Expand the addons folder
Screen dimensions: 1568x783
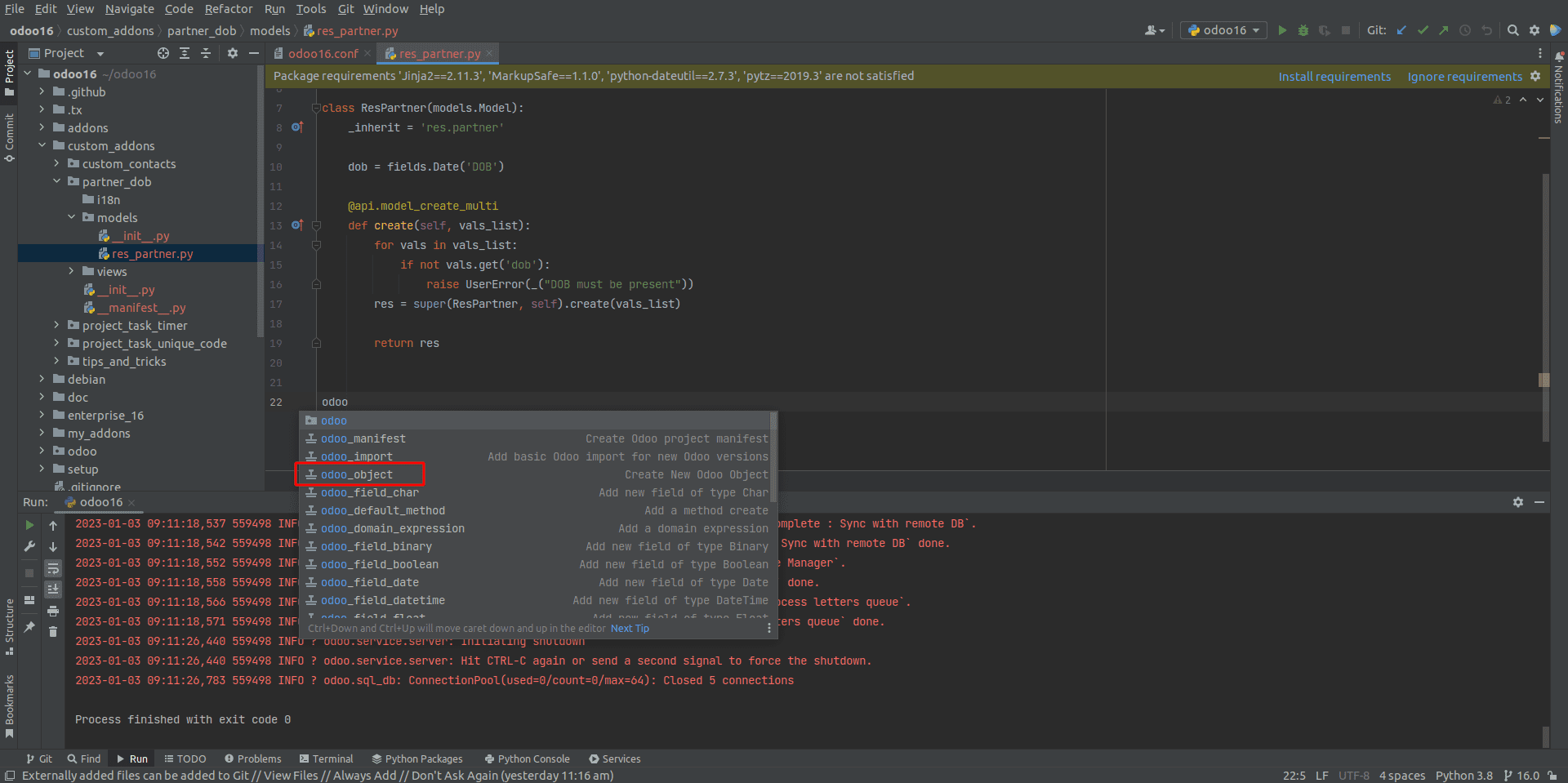(x=42, y=127)
